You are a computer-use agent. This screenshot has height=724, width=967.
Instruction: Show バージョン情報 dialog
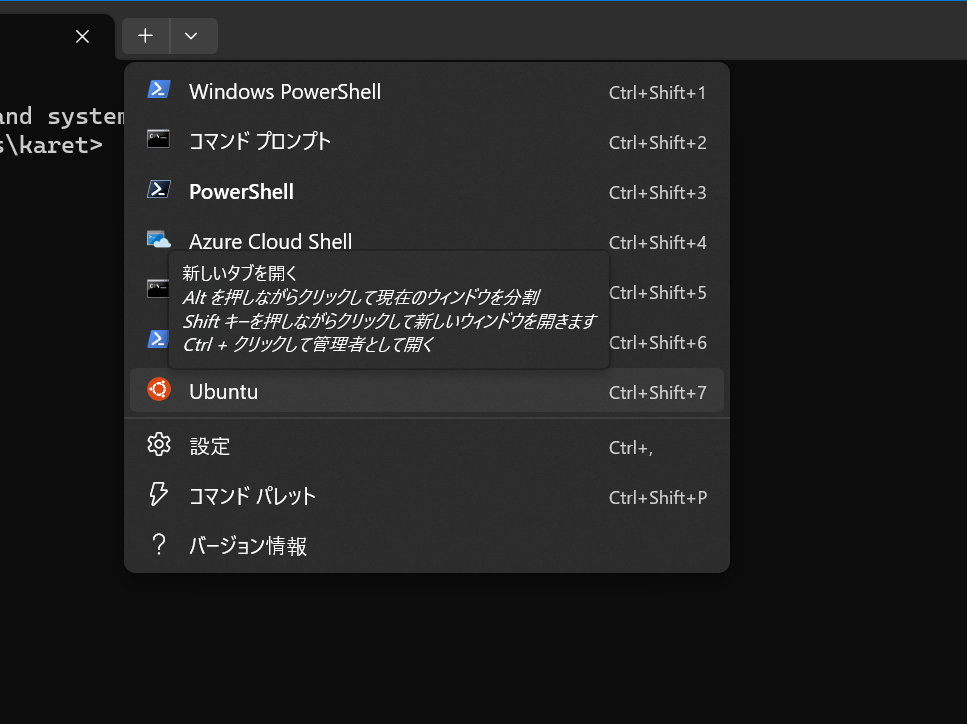pyautogui.click(x=427, y=546)
